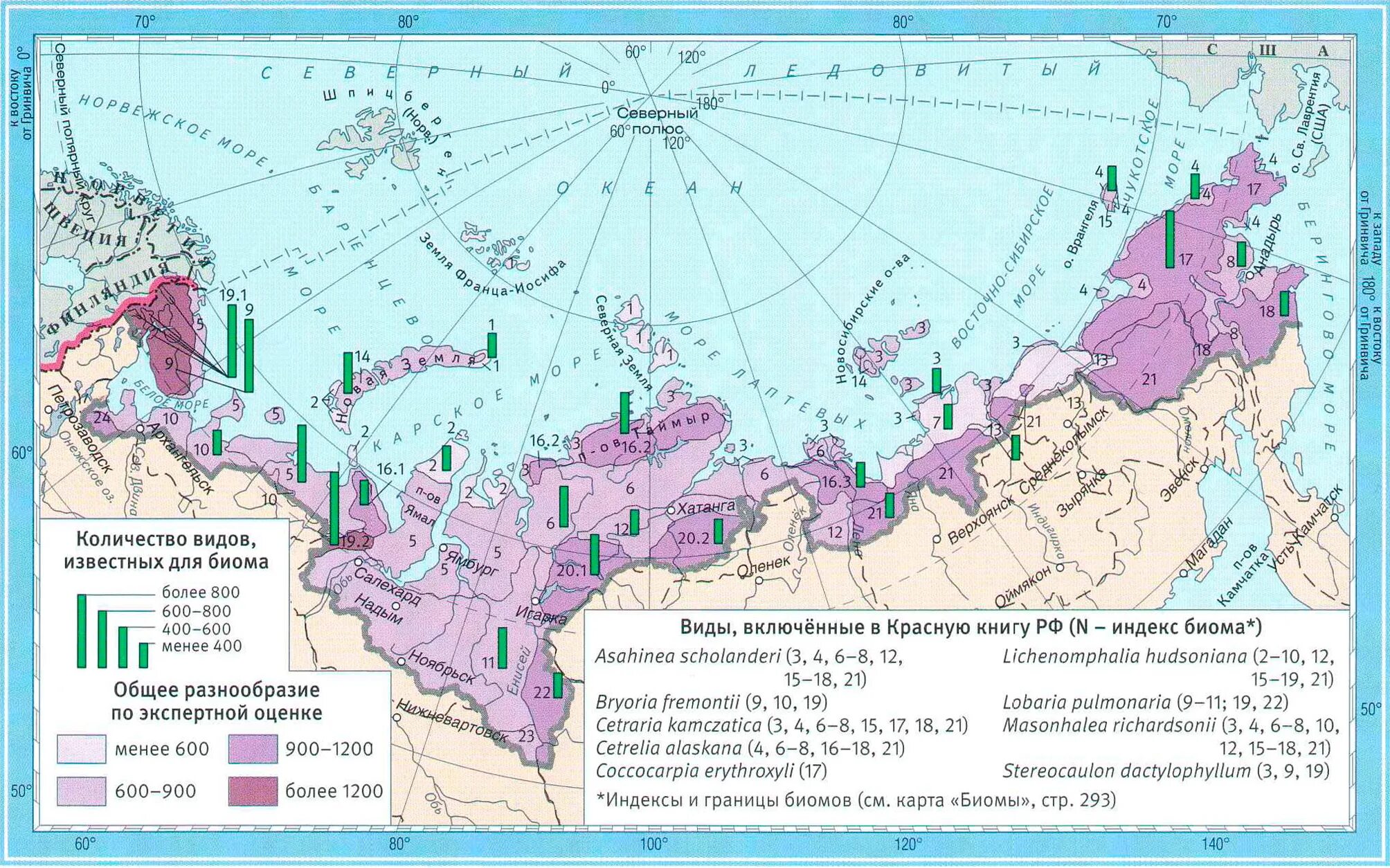
Task: Click the 'Ямбург' settlement label
Action: [x=472, y=561]
